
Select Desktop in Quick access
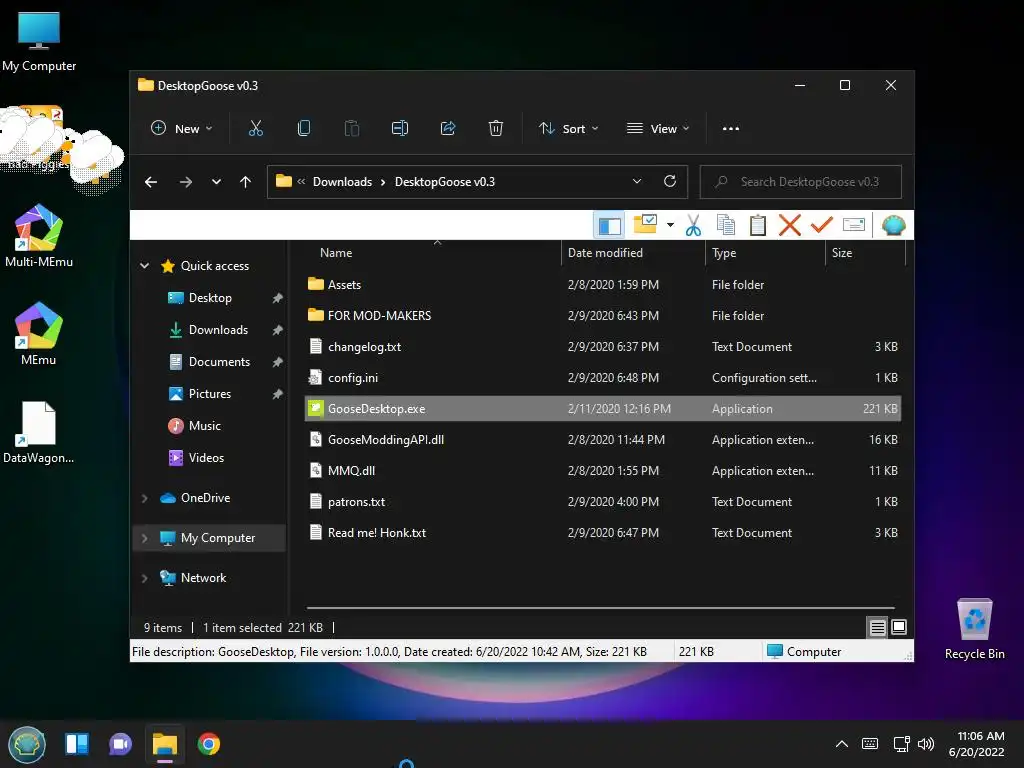[x=210, y=298]
